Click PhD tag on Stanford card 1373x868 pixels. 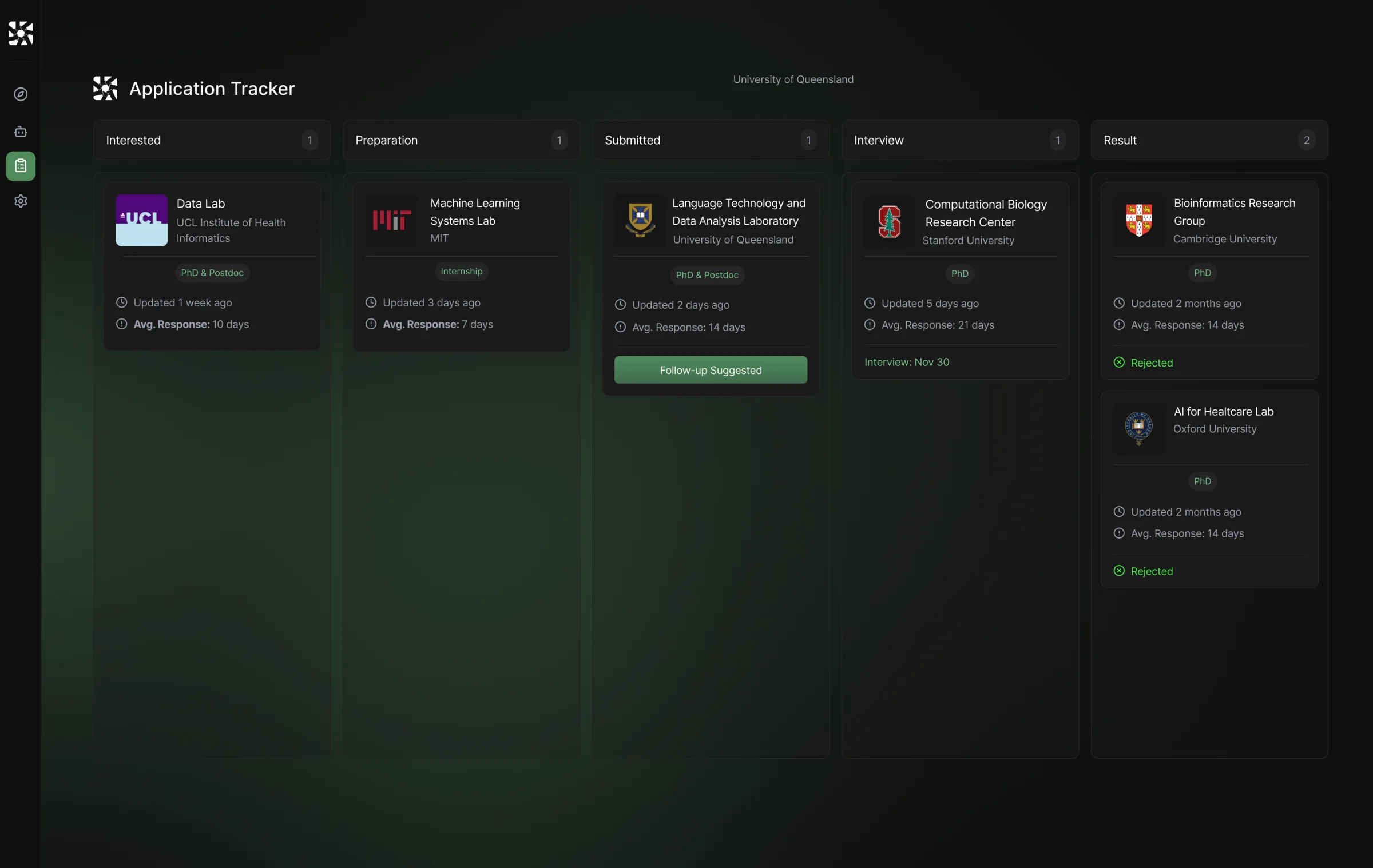coord(959,274)
